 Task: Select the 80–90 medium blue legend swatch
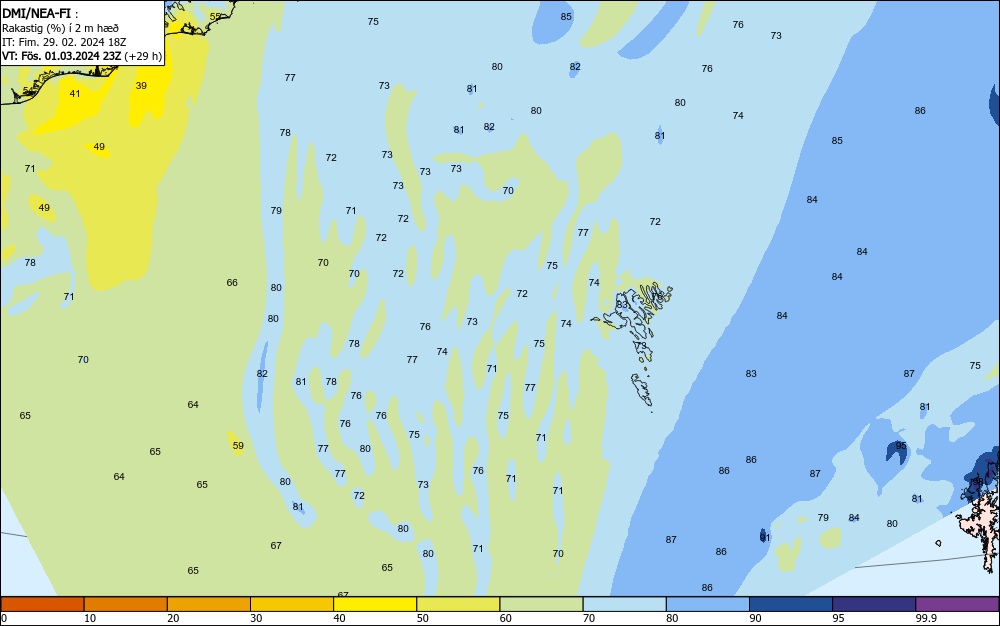(x=708, y=604)
